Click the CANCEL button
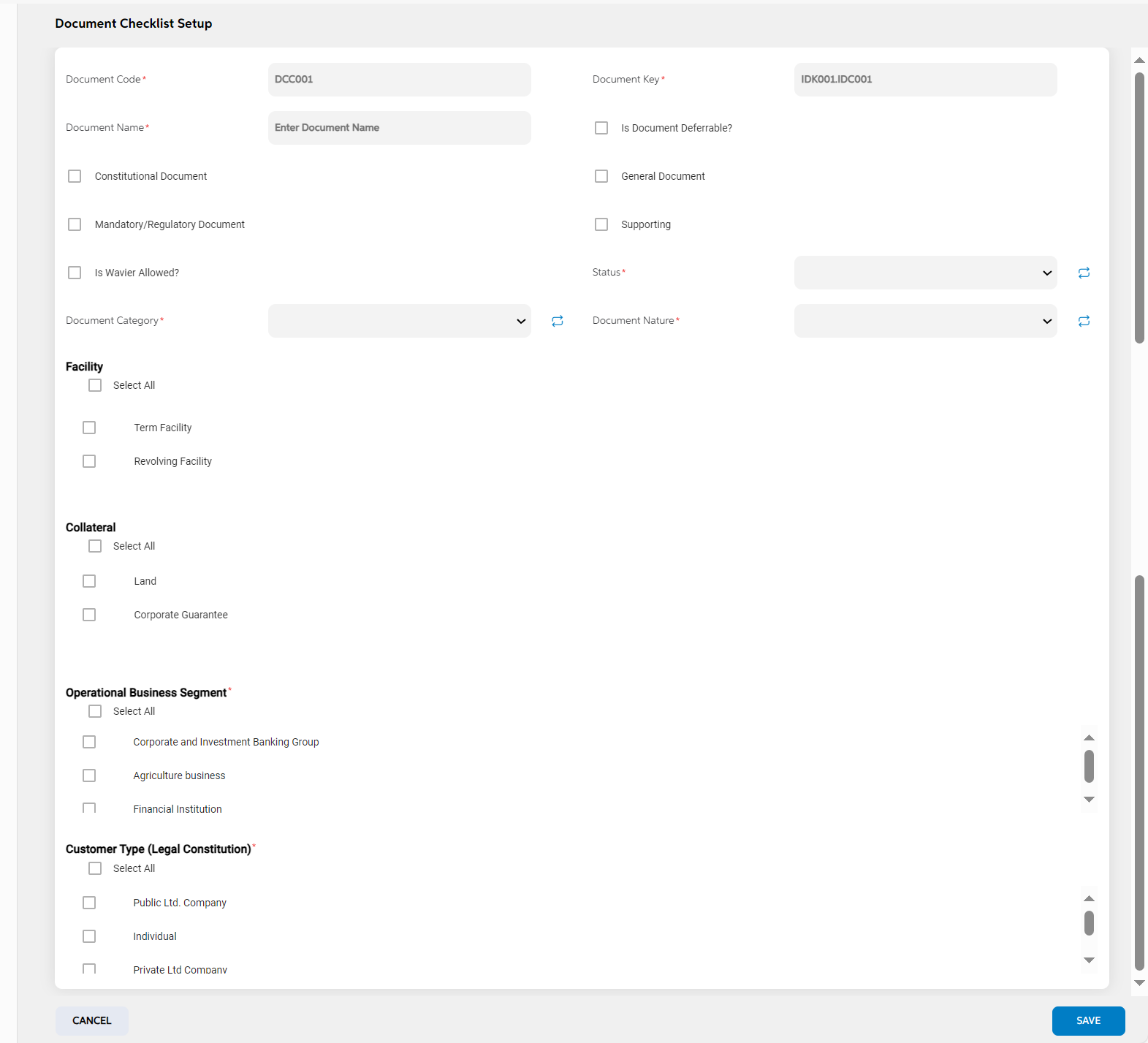This screenshot has width=1148, height=1043. [92, 1021]
